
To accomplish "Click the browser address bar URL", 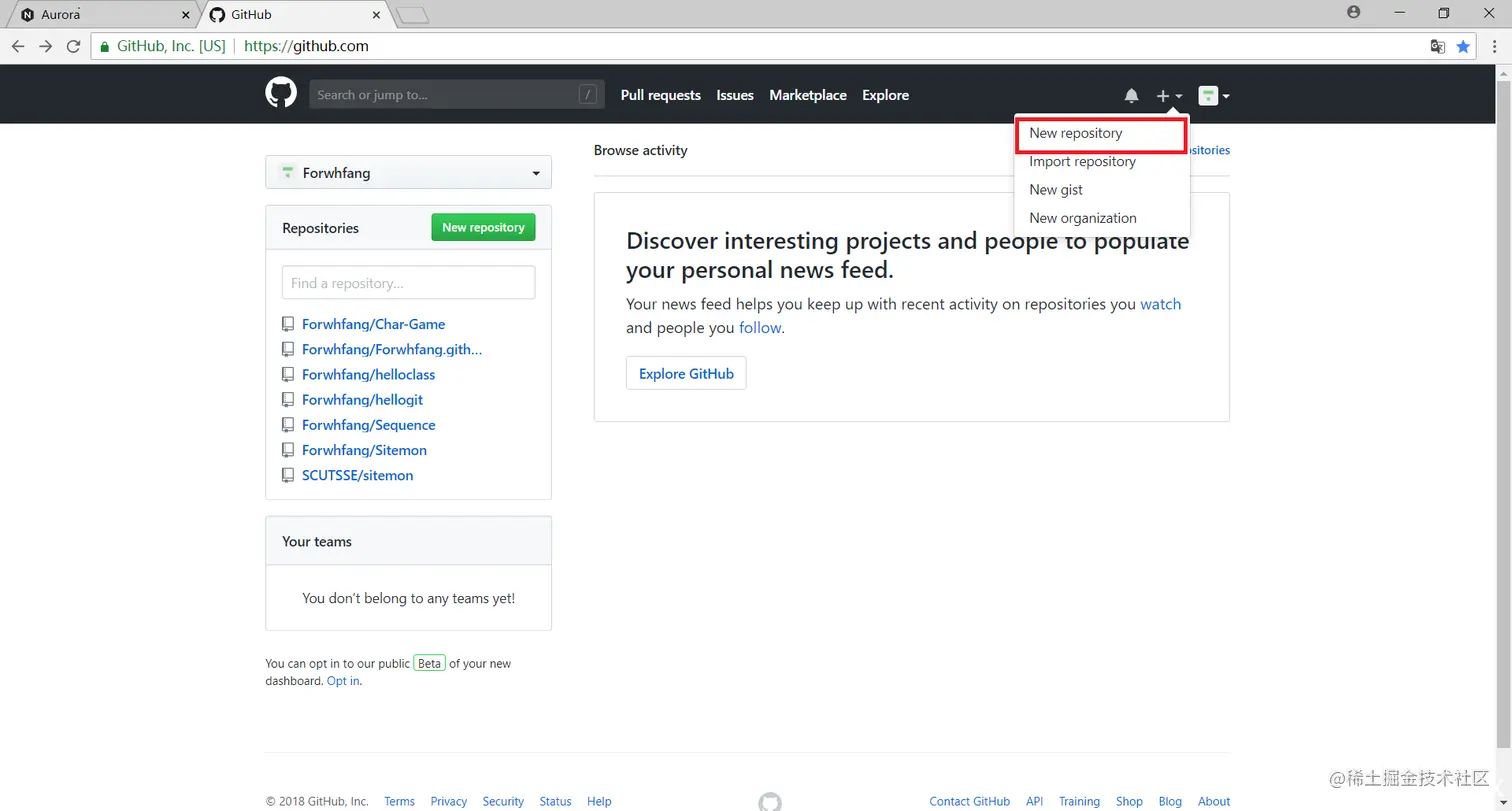I will coord(306,46).
